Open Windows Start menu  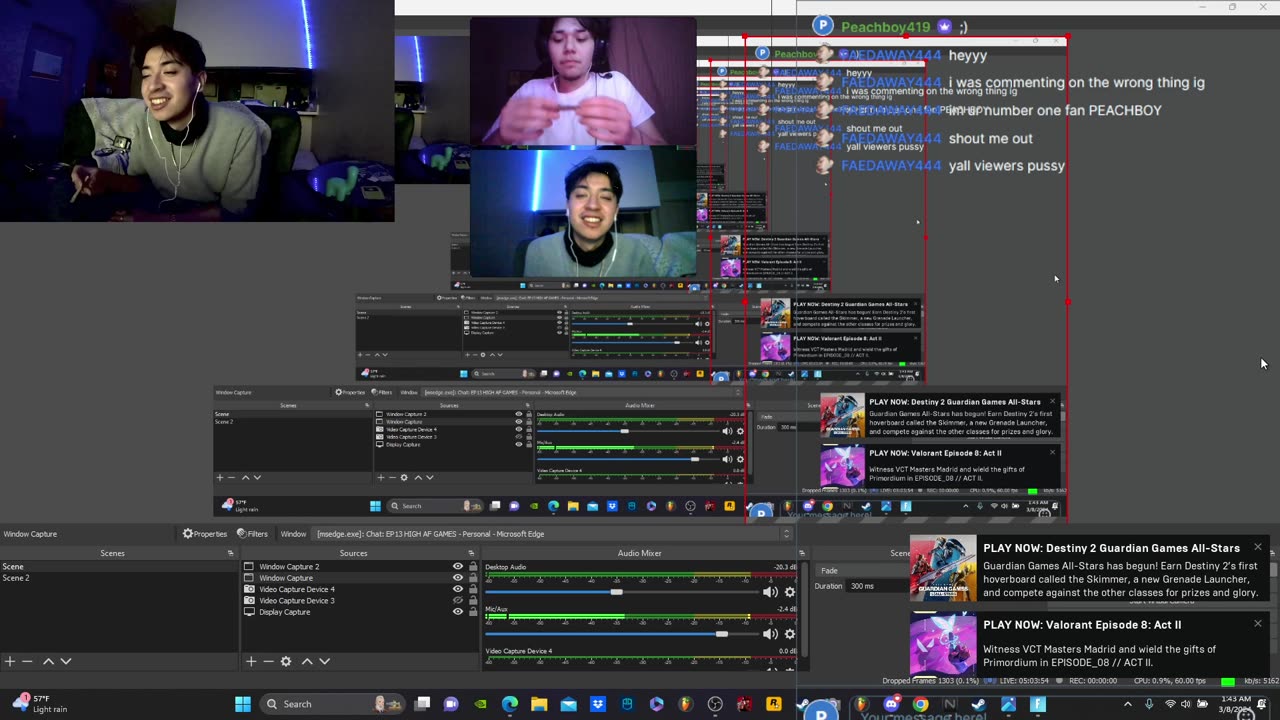tap(243, 704)
